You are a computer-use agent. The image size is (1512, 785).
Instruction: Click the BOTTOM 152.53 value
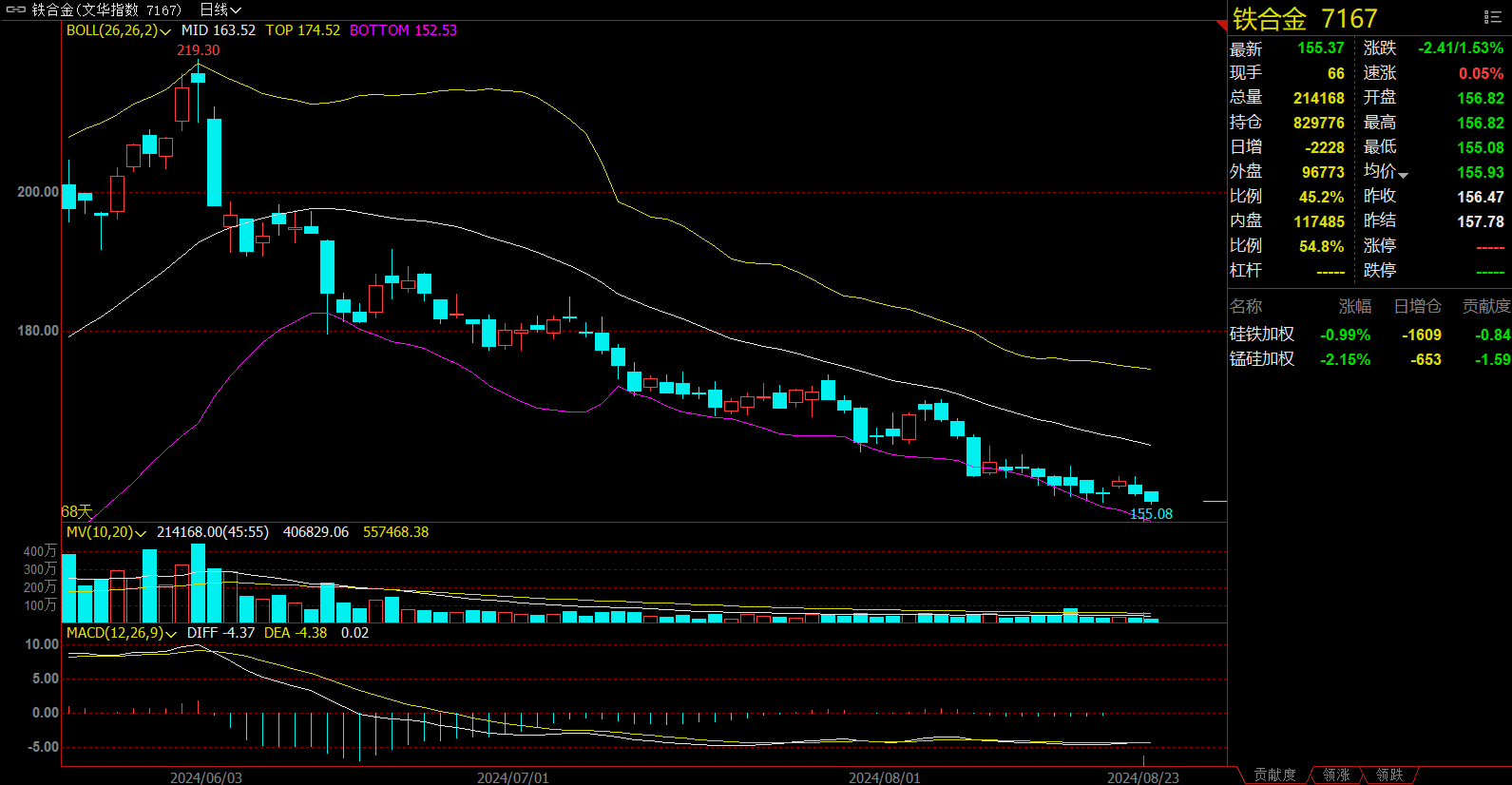(x=403, y=30)
